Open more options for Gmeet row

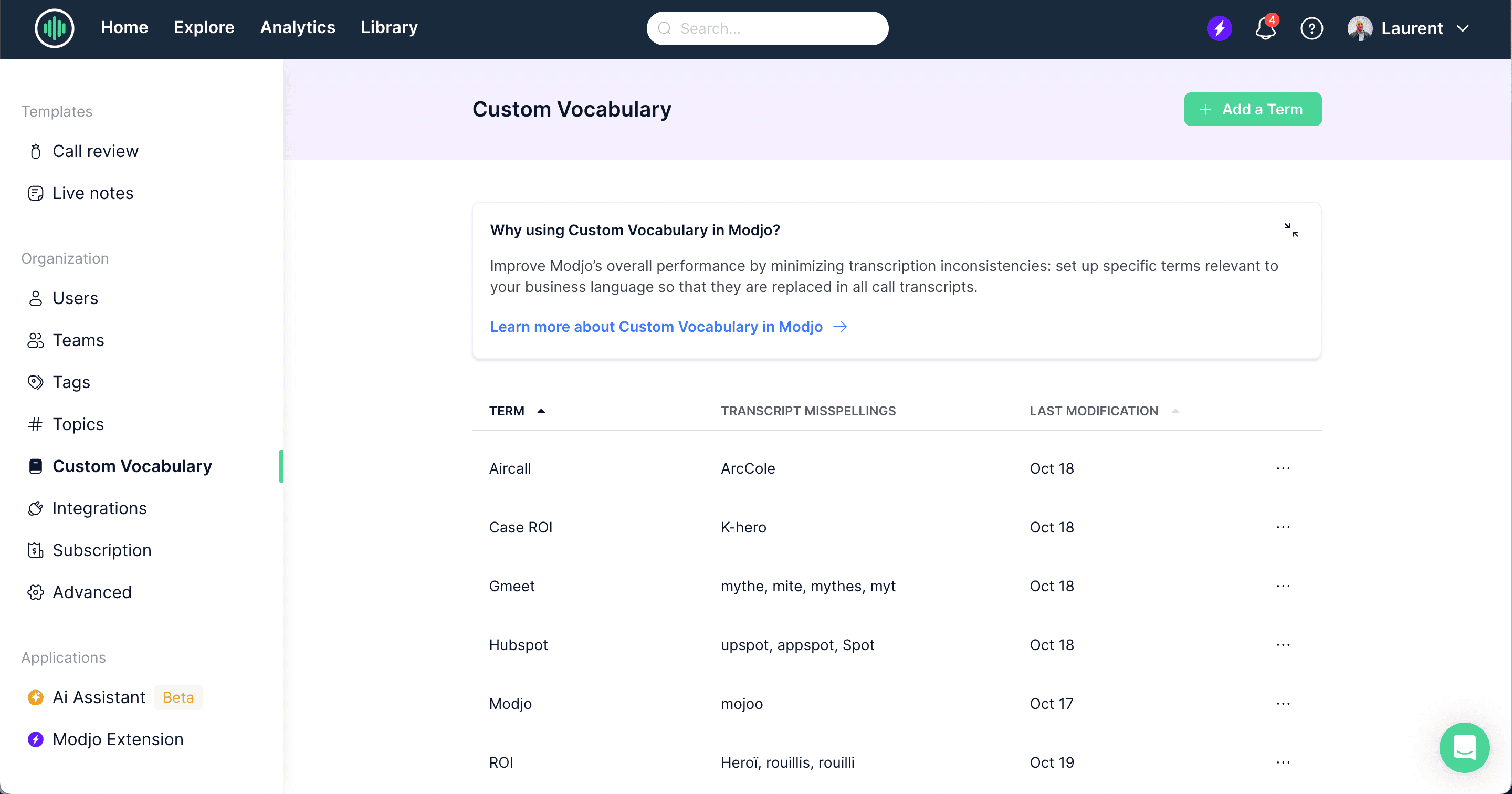1283,586
